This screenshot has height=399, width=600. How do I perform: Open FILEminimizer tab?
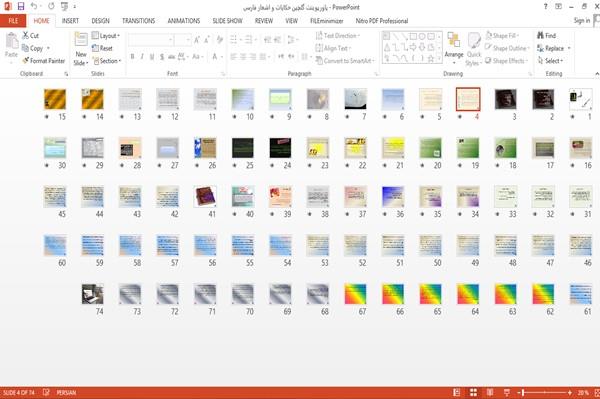tap(326, 21)
